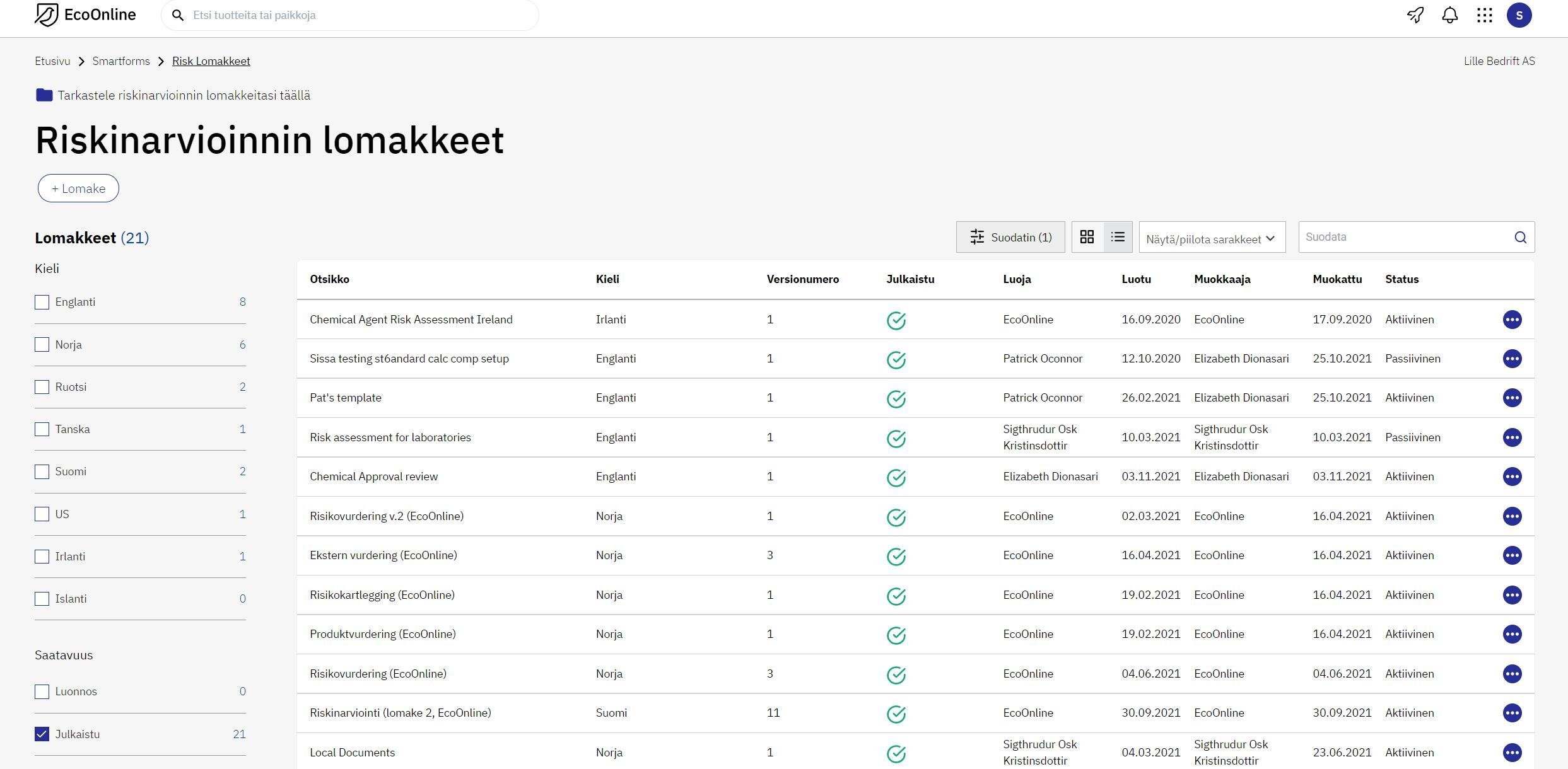Click published checkmark for Chemical Approval review
Image resolution: width=1568 pixels, height=769 pixels.
[x=896, y=477]
